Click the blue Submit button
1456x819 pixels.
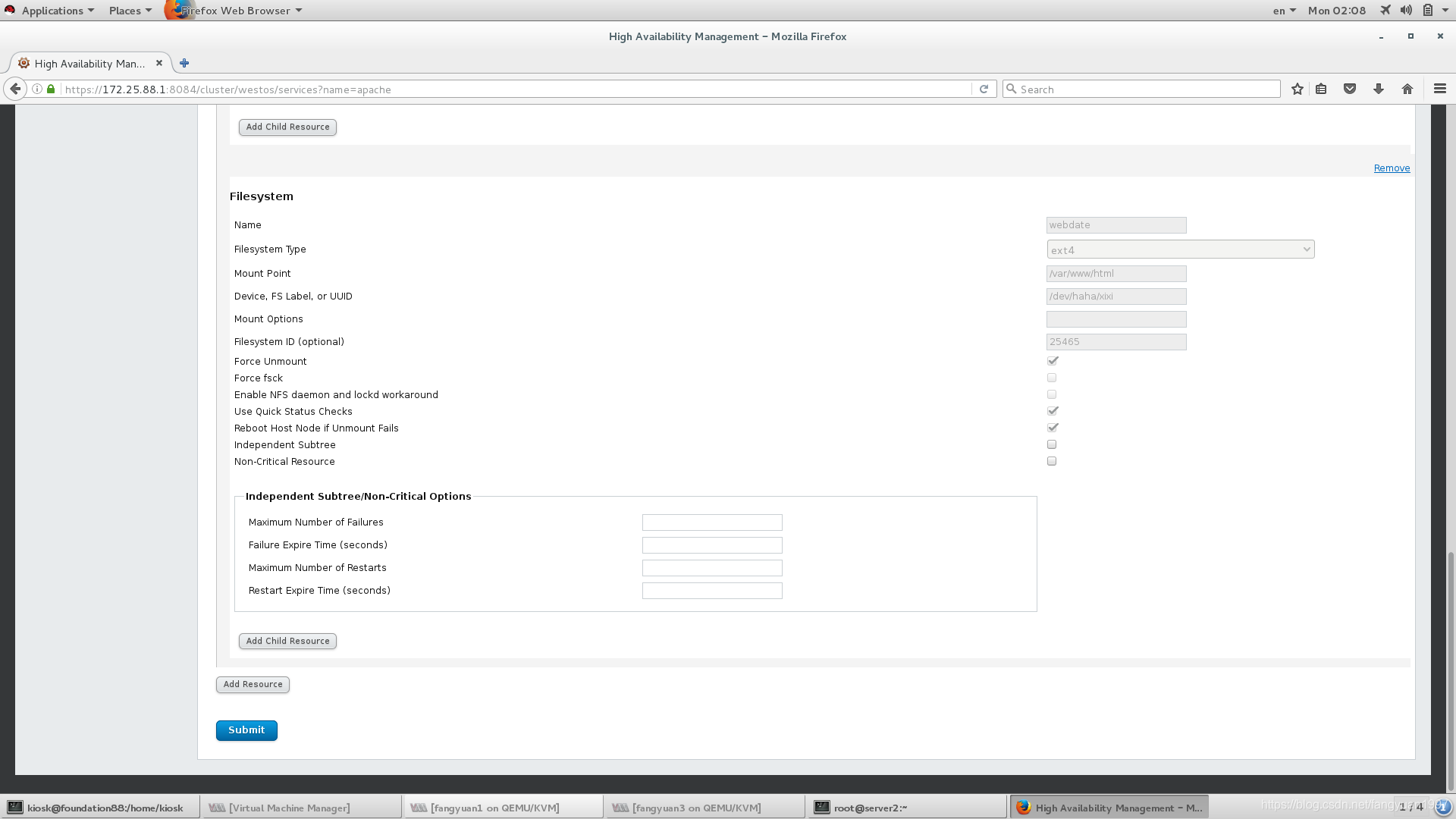click(x=246, y=730)
